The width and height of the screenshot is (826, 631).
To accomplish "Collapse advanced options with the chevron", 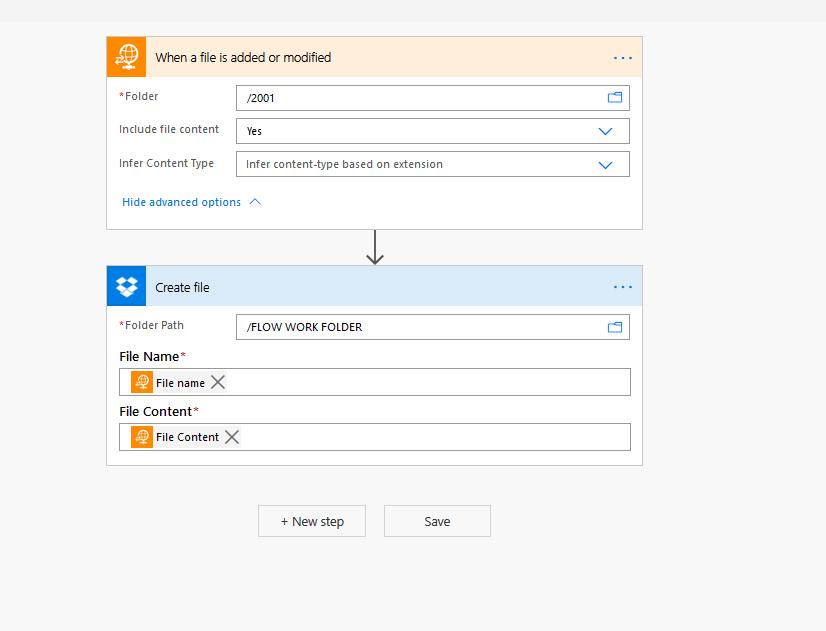I will (255, 202).
